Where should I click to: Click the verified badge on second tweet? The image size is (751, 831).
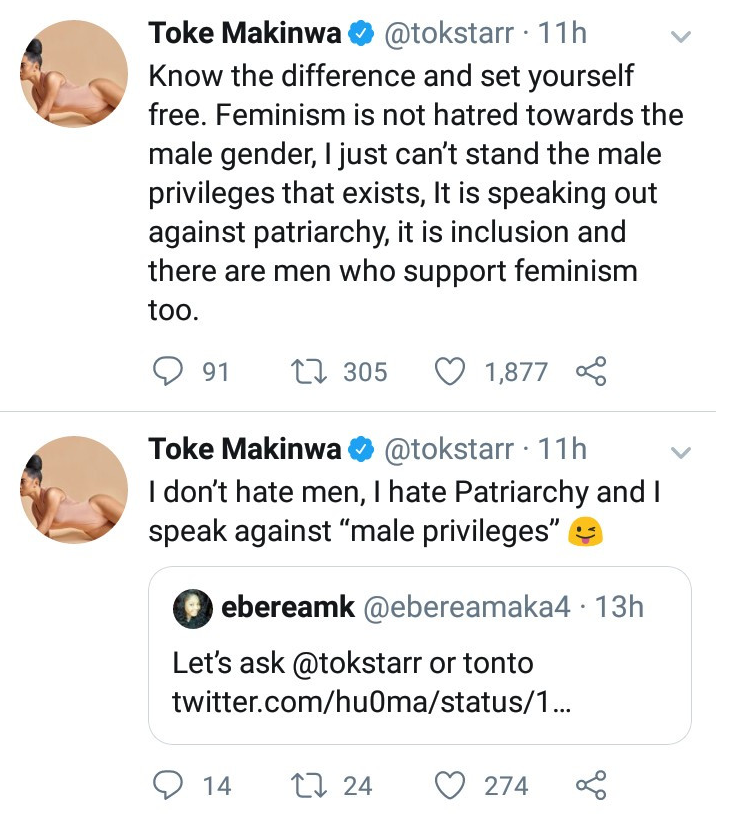pos(359,450)
